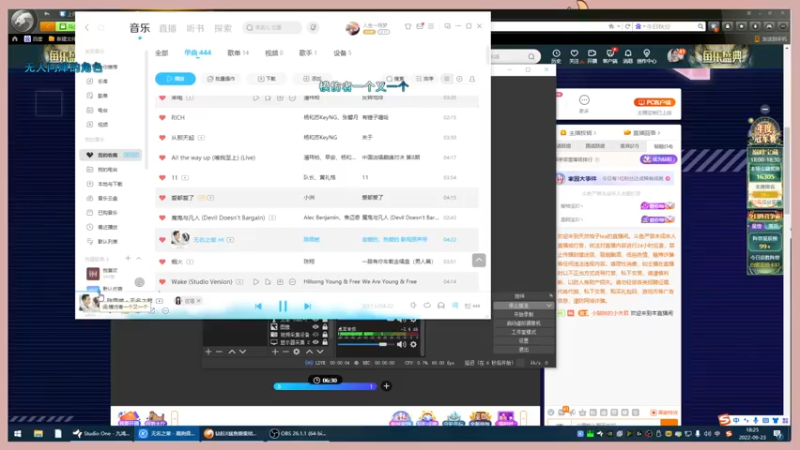Viewport: 800px width, 450px height.
Task: Switch to the 全部 favorites tab
Action: tap(162, 53)
